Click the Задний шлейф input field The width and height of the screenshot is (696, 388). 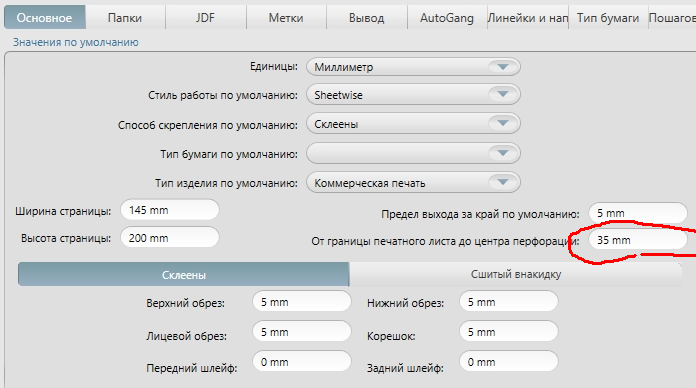click(509, 361)
